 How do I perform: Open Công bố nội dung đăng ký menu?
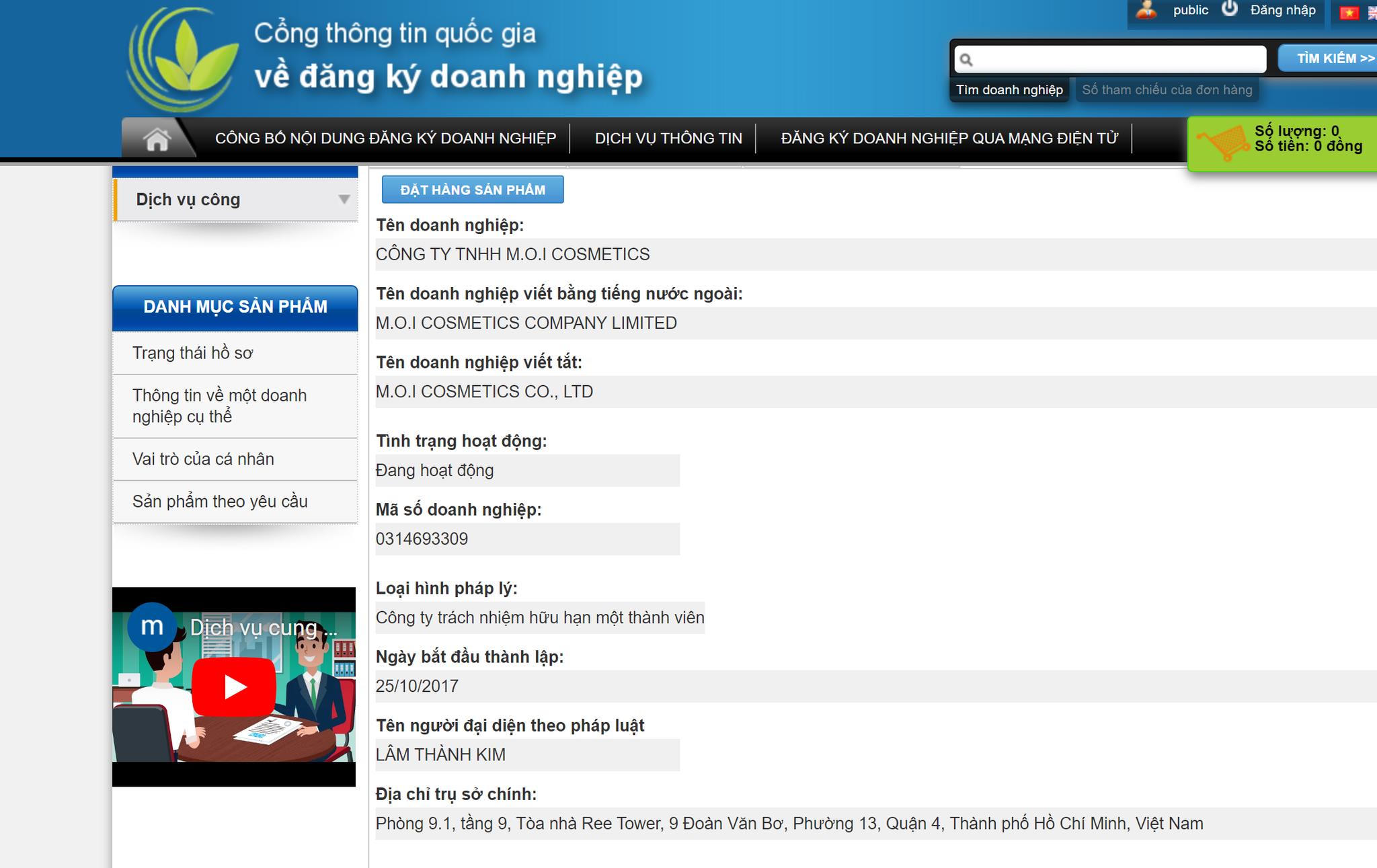(x=385, y=139)
